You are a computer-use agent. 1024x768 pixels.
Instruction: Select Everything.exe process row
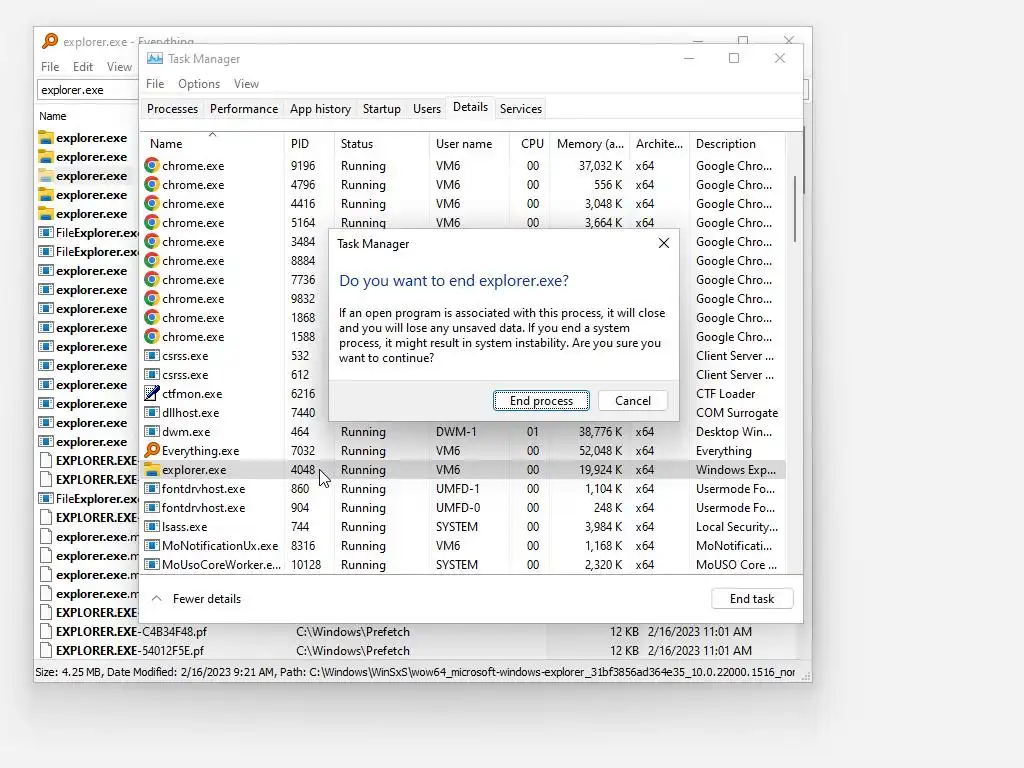464,451
